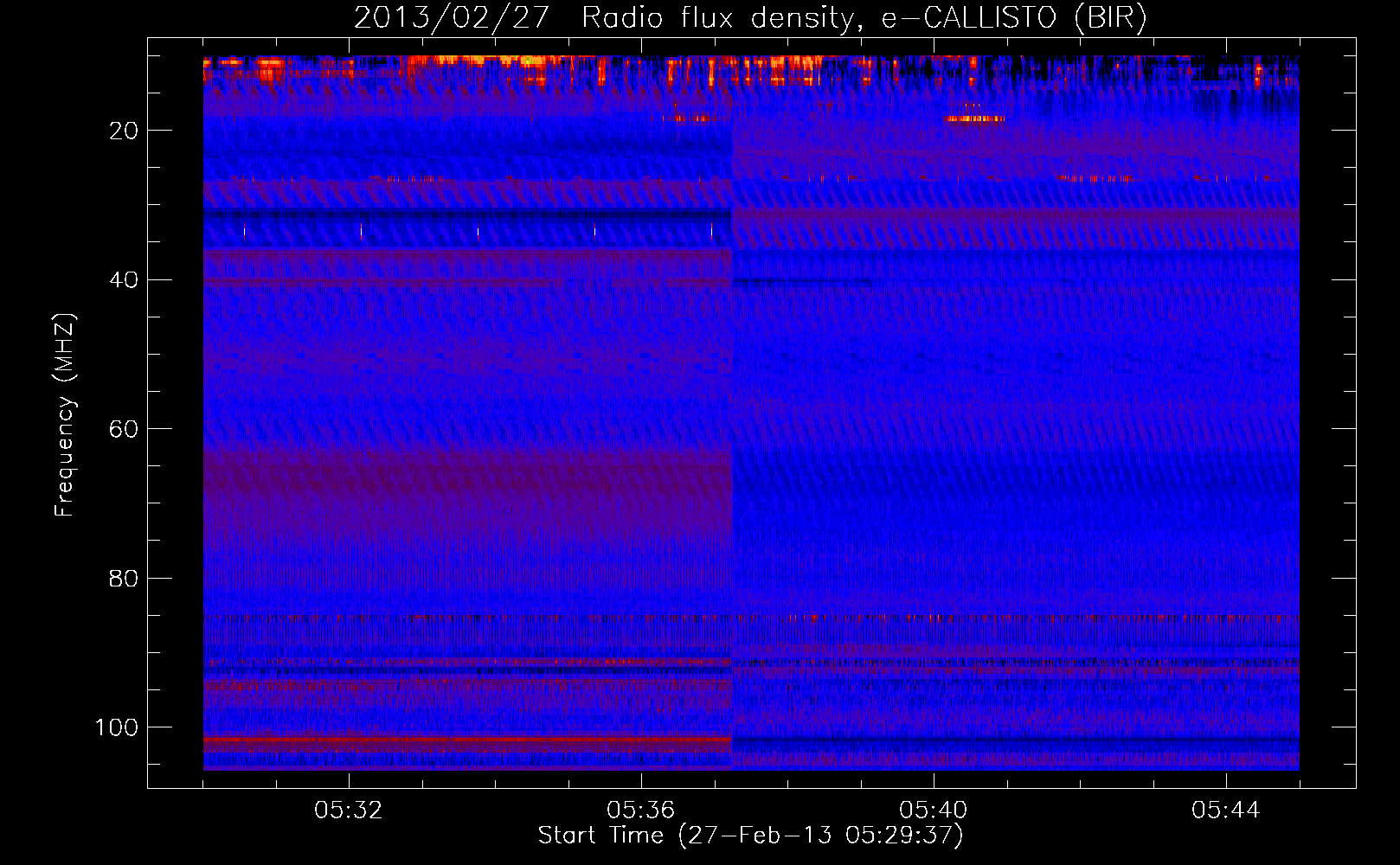This screenshot has height=865, width=1400.
Task: Click the '20' frequency tick label
Action: click(124, 131)
